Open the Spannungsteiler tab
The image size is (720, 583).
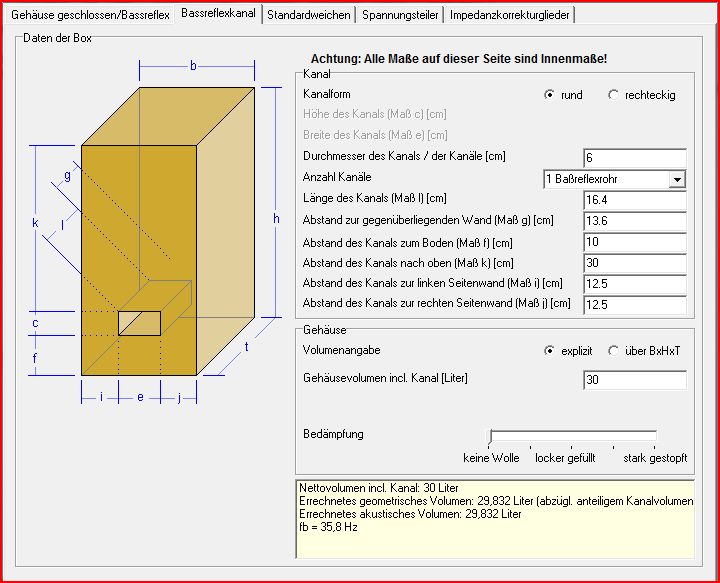tap(400, 15)
